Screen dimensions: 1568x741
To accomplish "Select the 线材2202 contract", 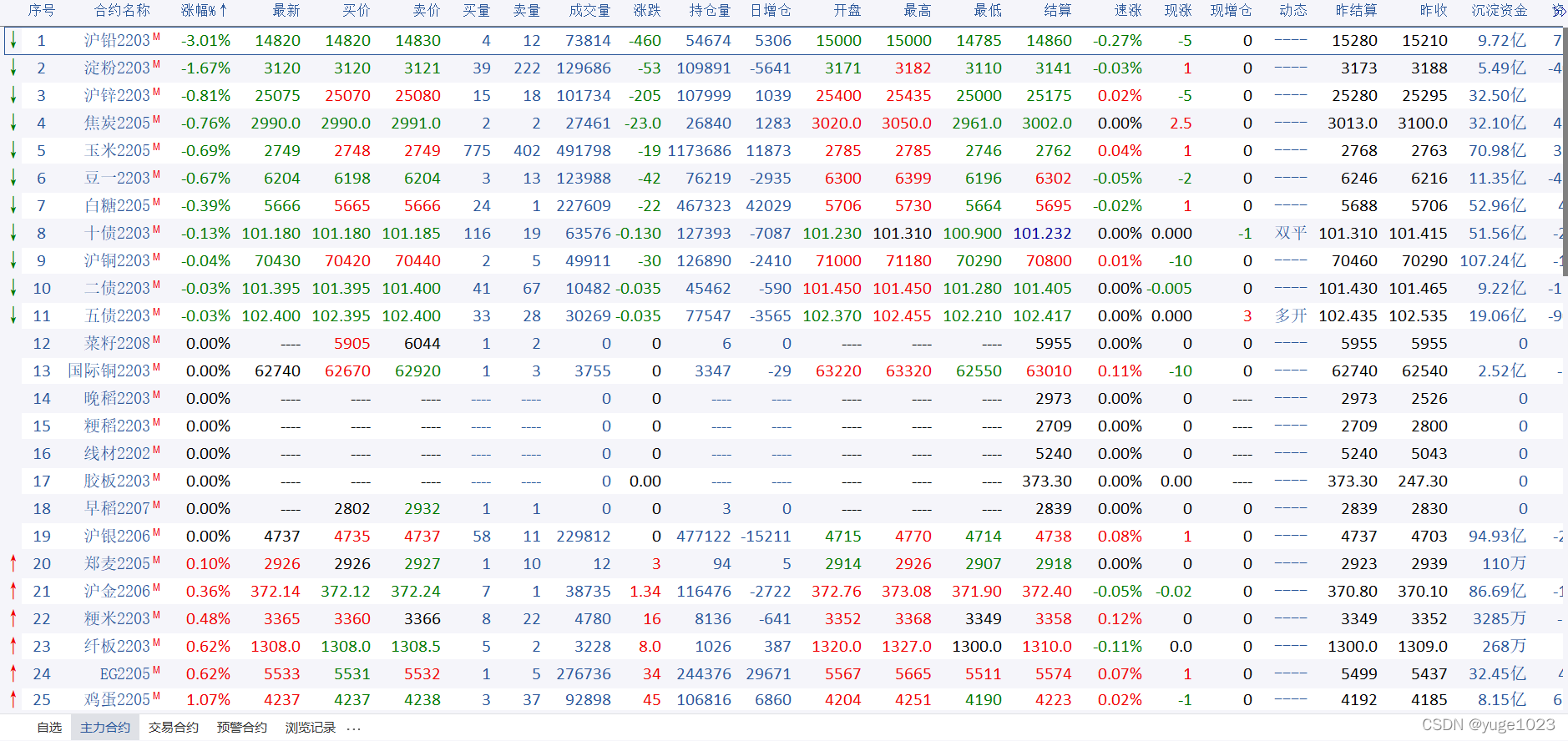I will [117, 453].
